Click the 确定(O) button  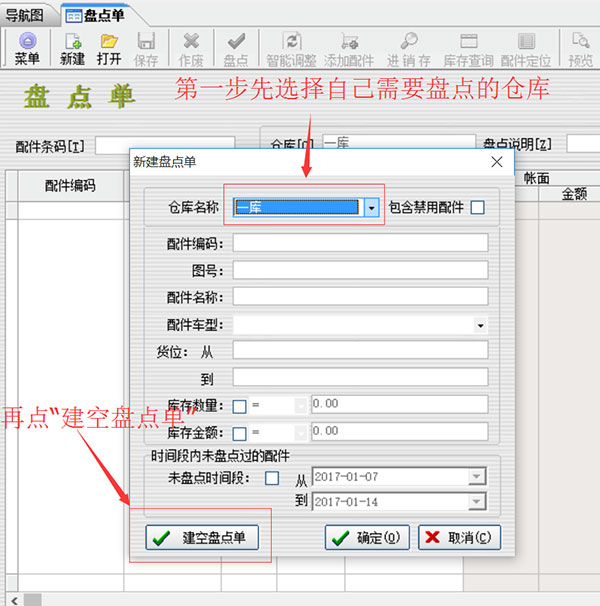point(367,538)
